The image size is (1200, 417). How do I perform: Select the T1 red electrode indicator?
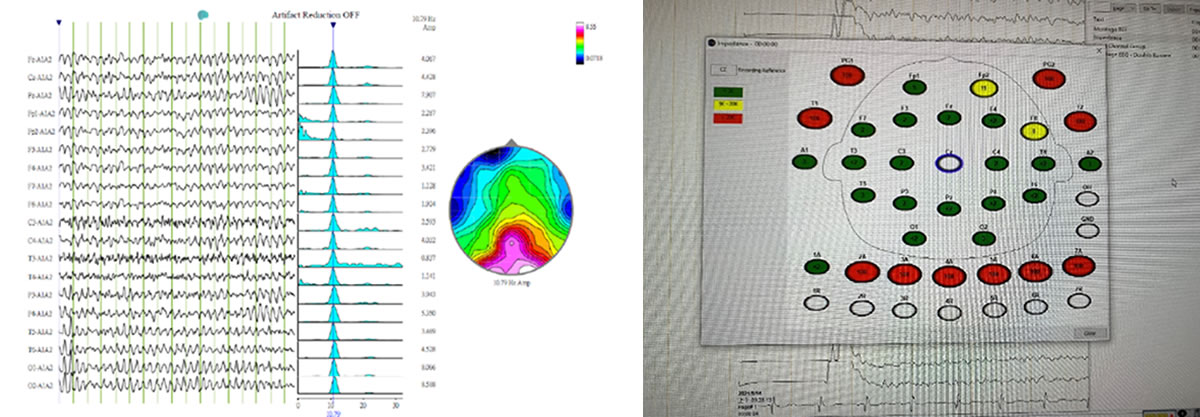815,118
